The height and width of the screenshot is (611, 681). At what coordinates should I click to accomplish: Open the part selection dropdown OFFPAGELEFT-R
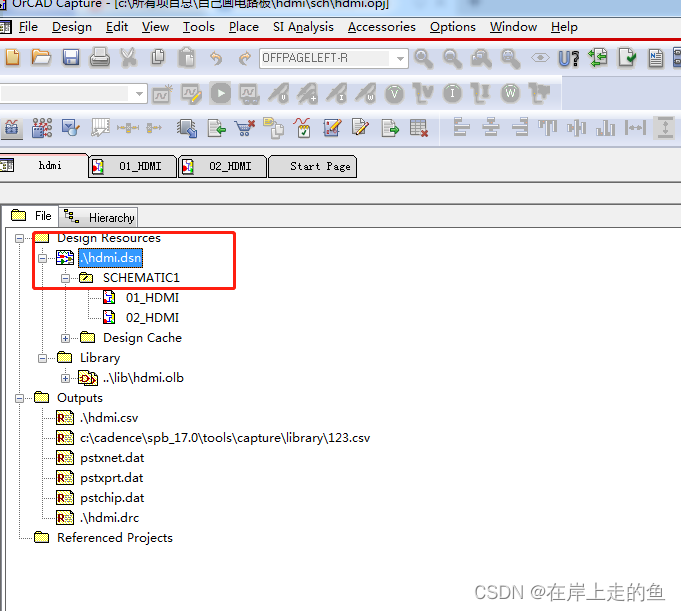pyautogui.click(x=400, y=59)
